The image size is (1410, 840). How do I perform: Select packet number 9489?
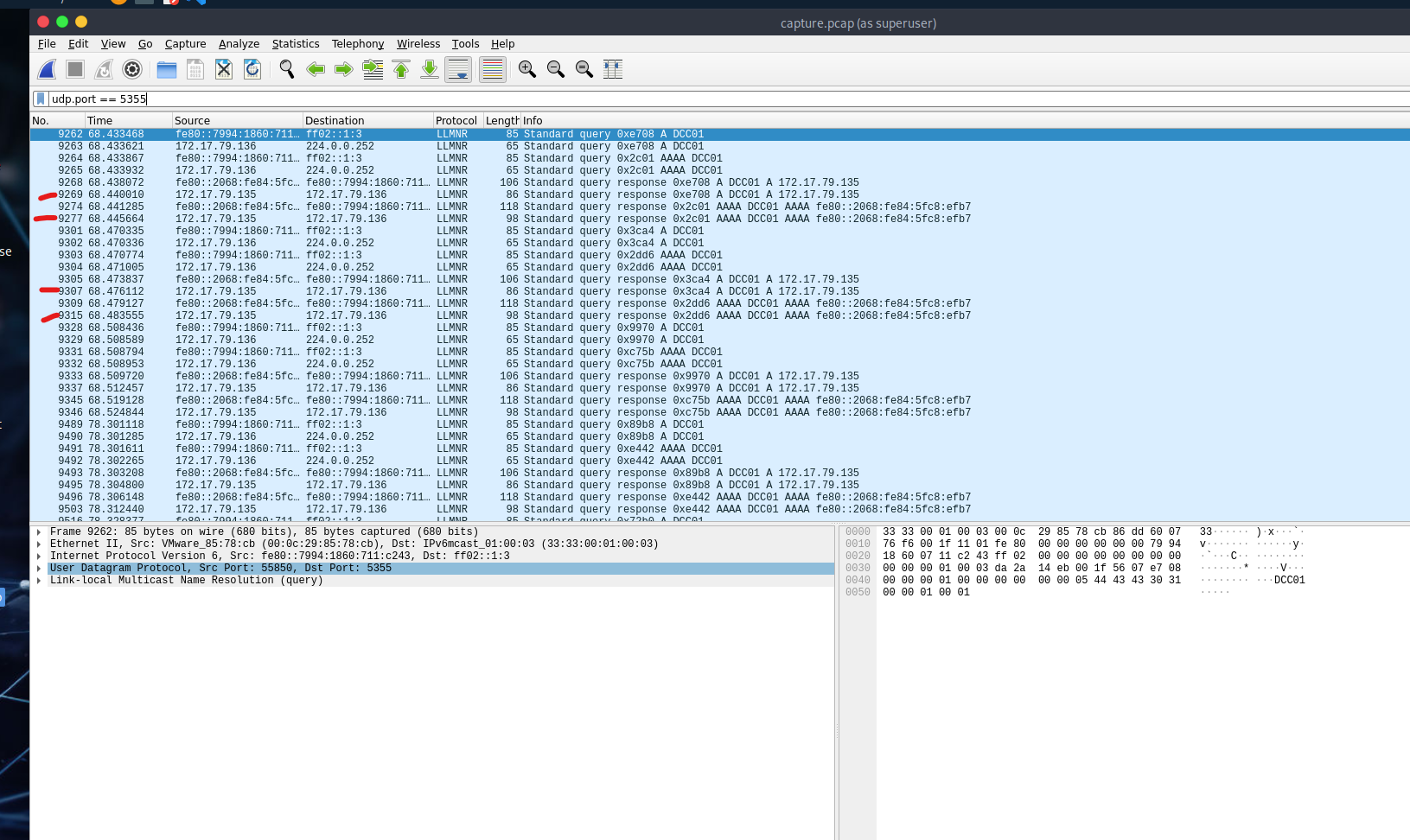click(720, 424)
